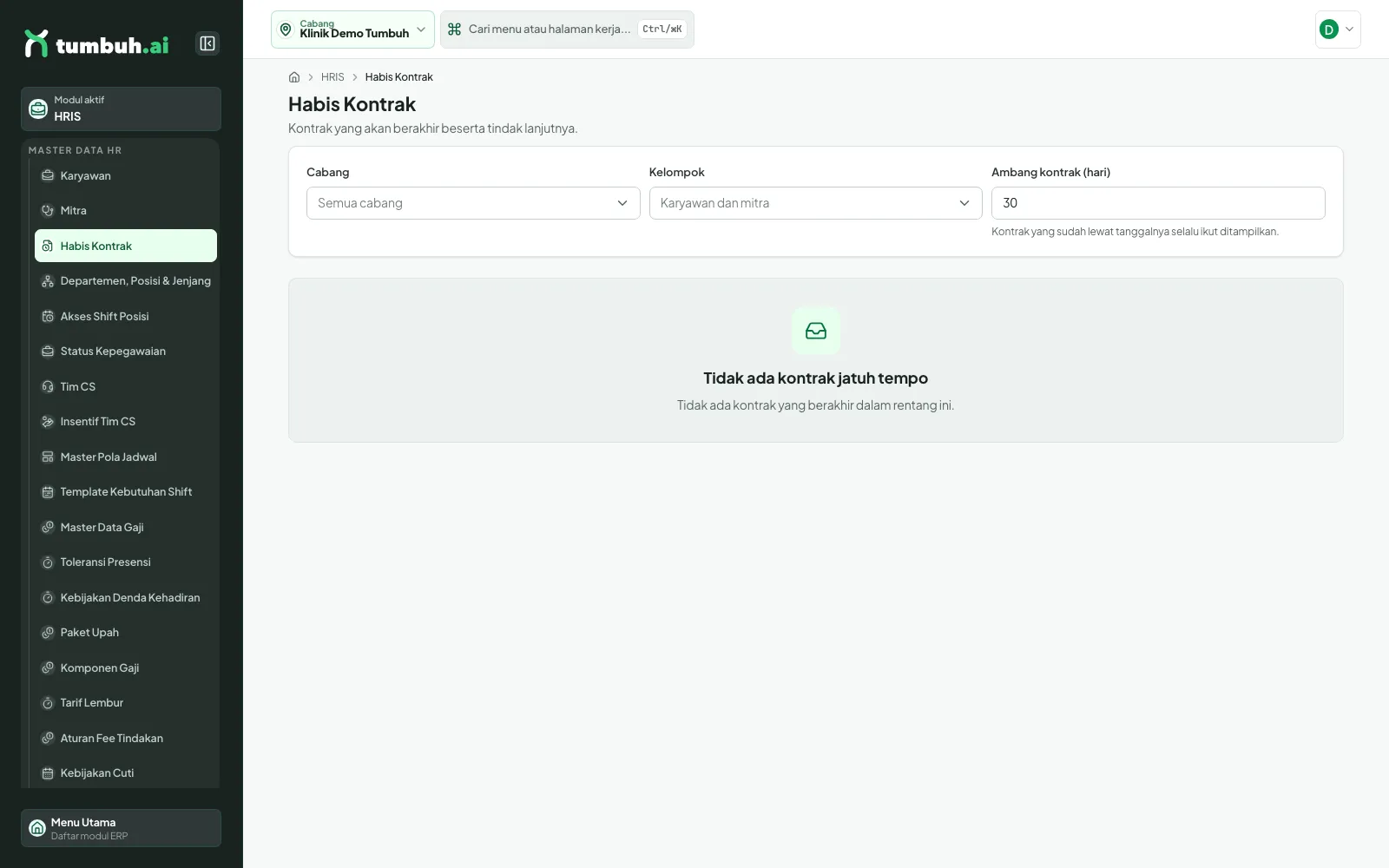Screen dimensions: 1389x868
Task: Click the Menu Utama button
Action: tap(121, 828)
